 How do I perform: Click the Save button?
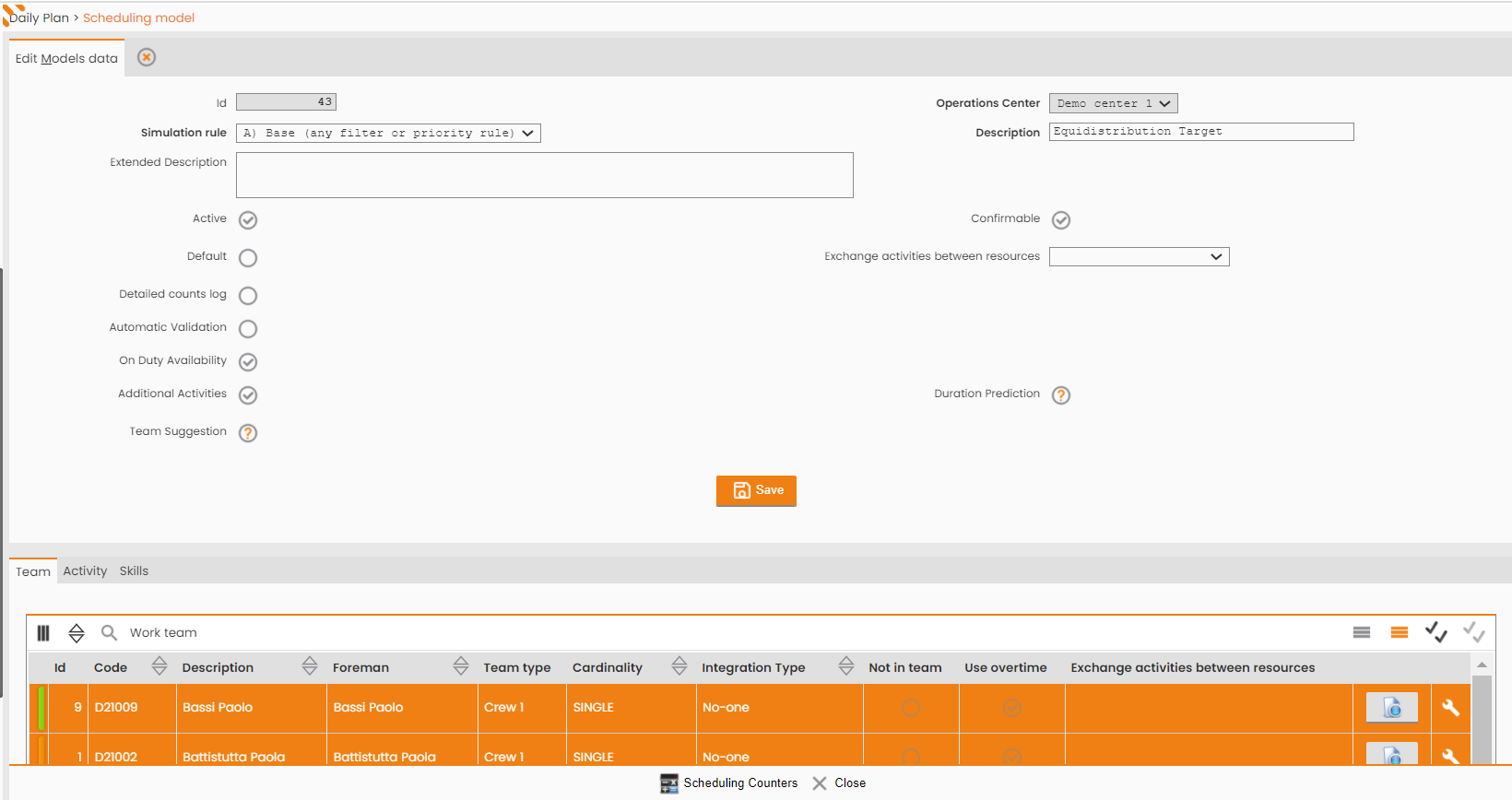756,490
